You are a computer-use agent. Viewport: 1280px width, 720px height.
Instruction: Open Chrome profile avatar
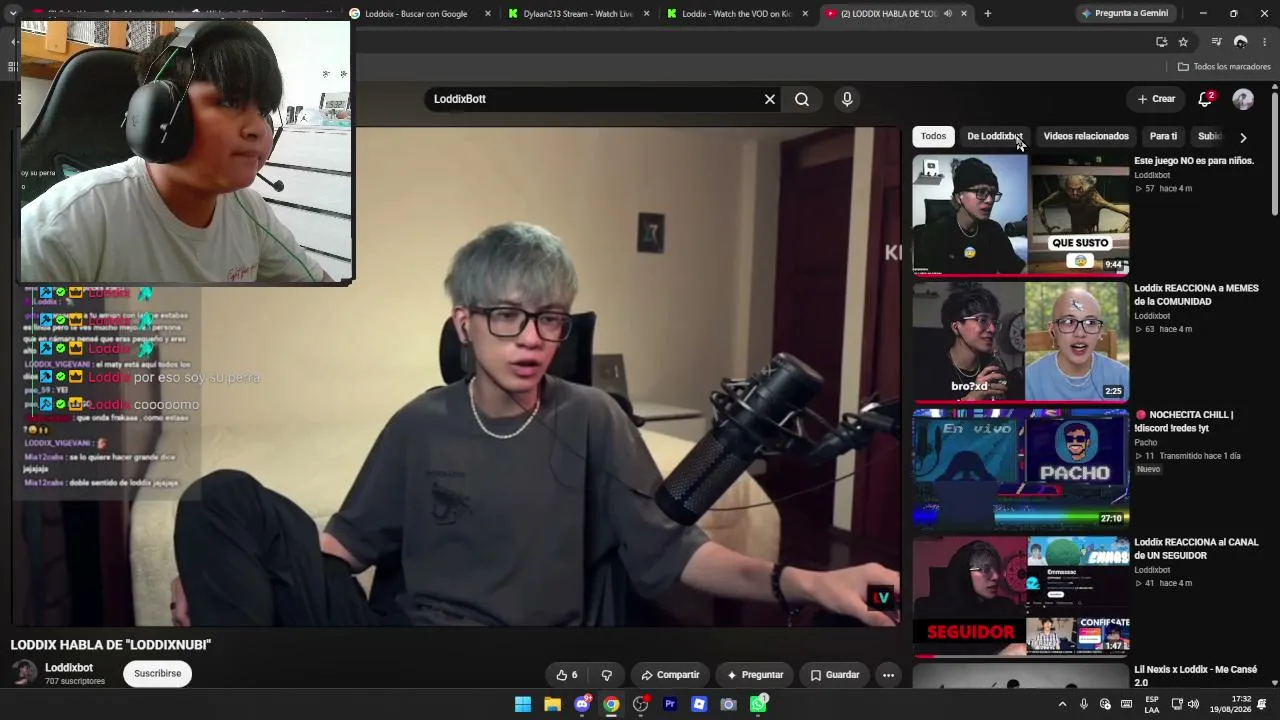1241,42
